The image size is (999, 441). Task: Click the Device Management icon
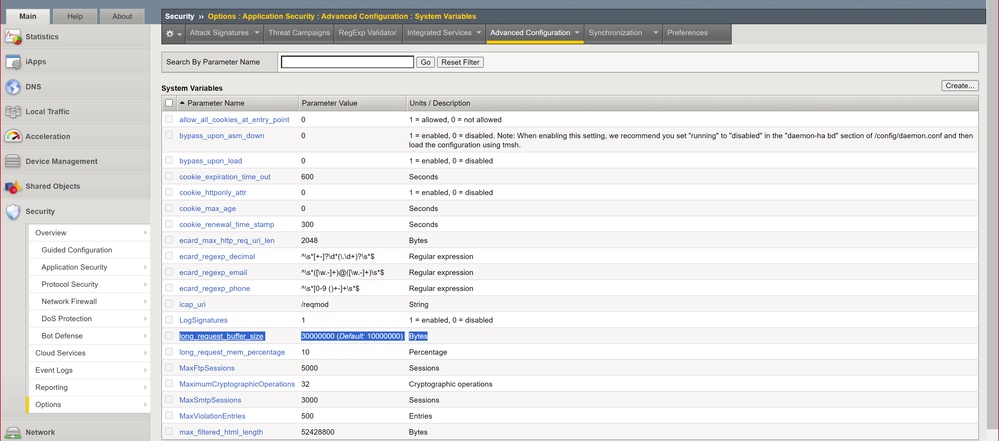pyautogui.click(x=13, y=162)
